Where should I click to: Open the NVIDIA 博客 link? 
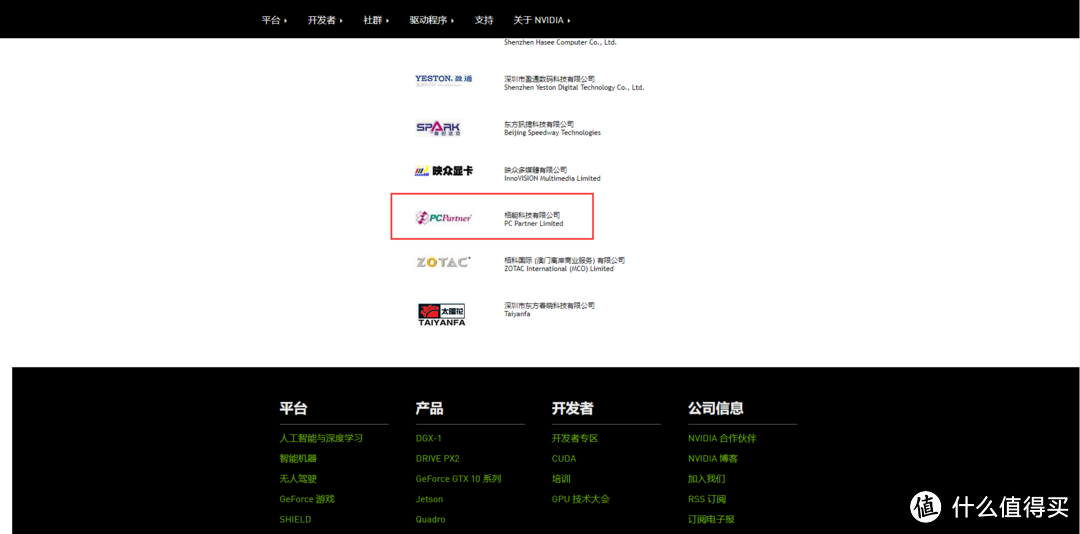713,458
